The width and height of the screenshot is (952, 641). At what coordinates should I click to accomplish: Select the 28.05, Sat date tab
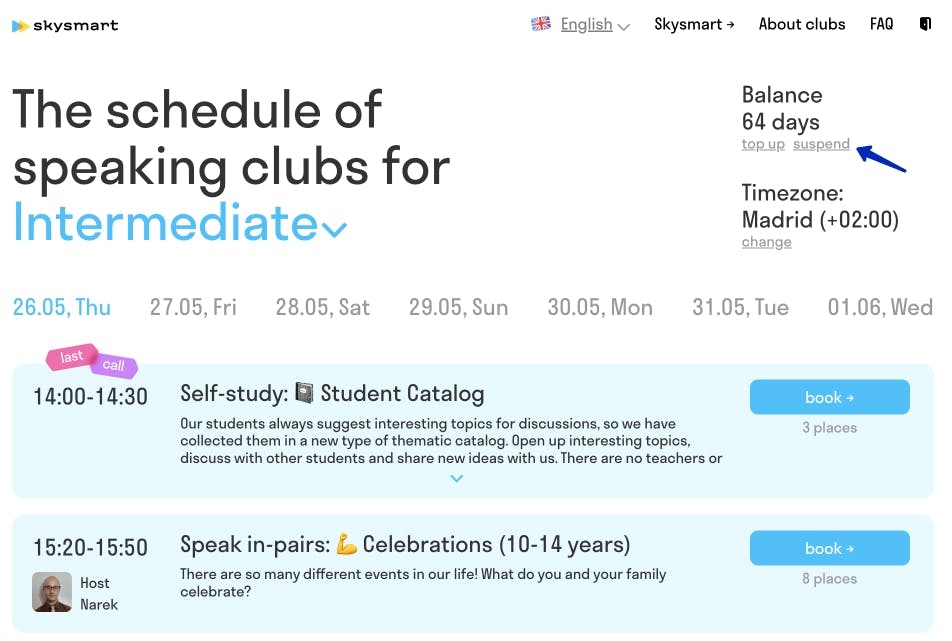[323, 307]
